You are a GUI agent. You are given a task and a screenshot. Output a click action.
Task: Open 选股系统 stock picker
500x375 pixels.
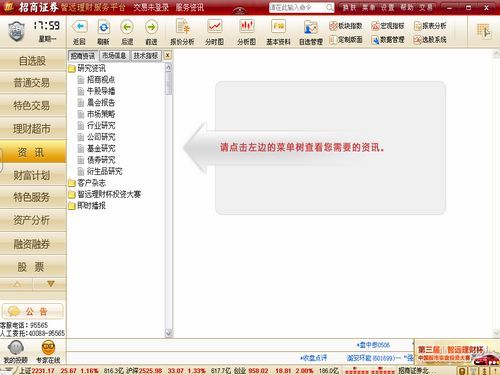coord(430,40)
